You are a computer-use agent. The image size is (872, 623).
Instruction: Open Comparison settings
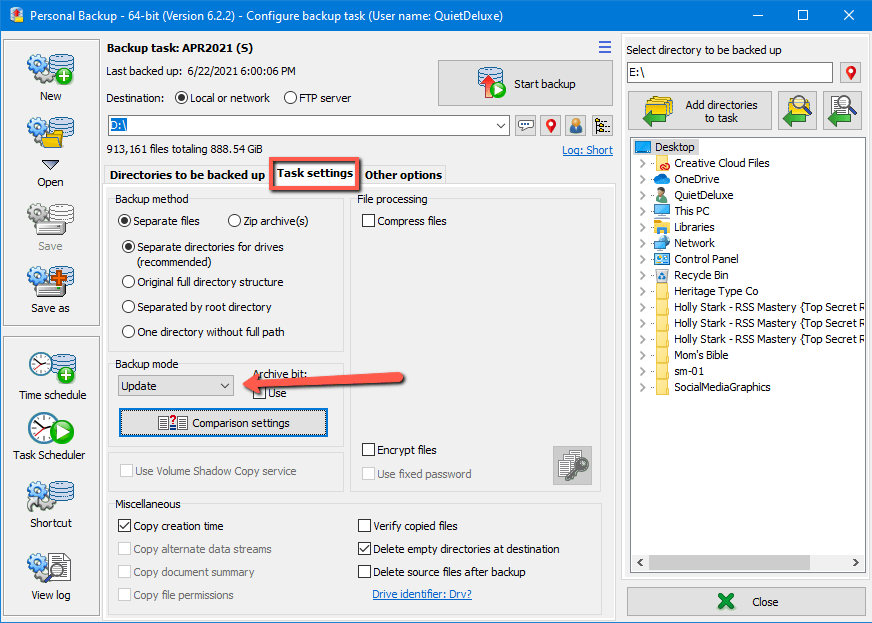pyautogui.click(x=223, y=423)
